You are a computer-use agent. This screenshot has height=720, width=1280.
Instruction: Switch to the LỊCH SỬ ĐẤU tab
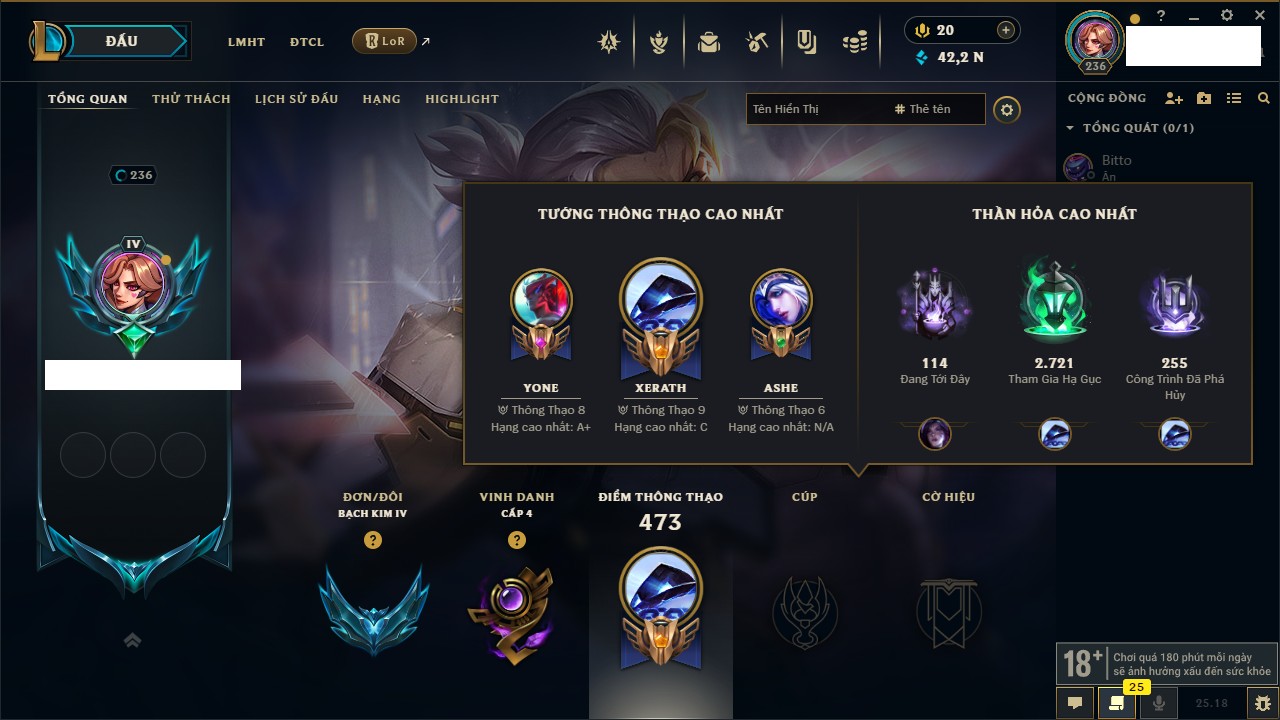pyautogui.click(x=296, y=99)
